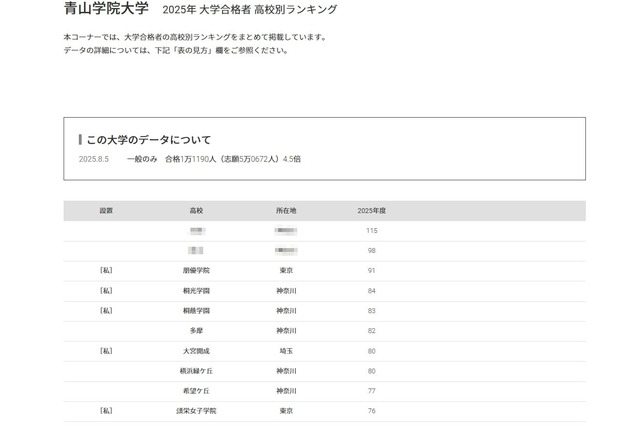This screenshot has height=426, width=640.
Task: Click the 2025年 大学合格者 高校別ランキング subtitle
Action: pos(250,9)
